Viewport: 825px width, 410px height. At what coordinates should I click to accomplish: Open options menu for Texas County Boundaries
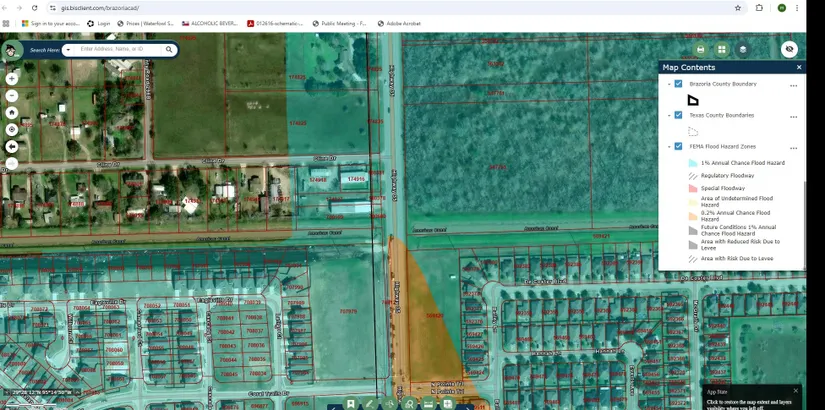tap(794, 116)
